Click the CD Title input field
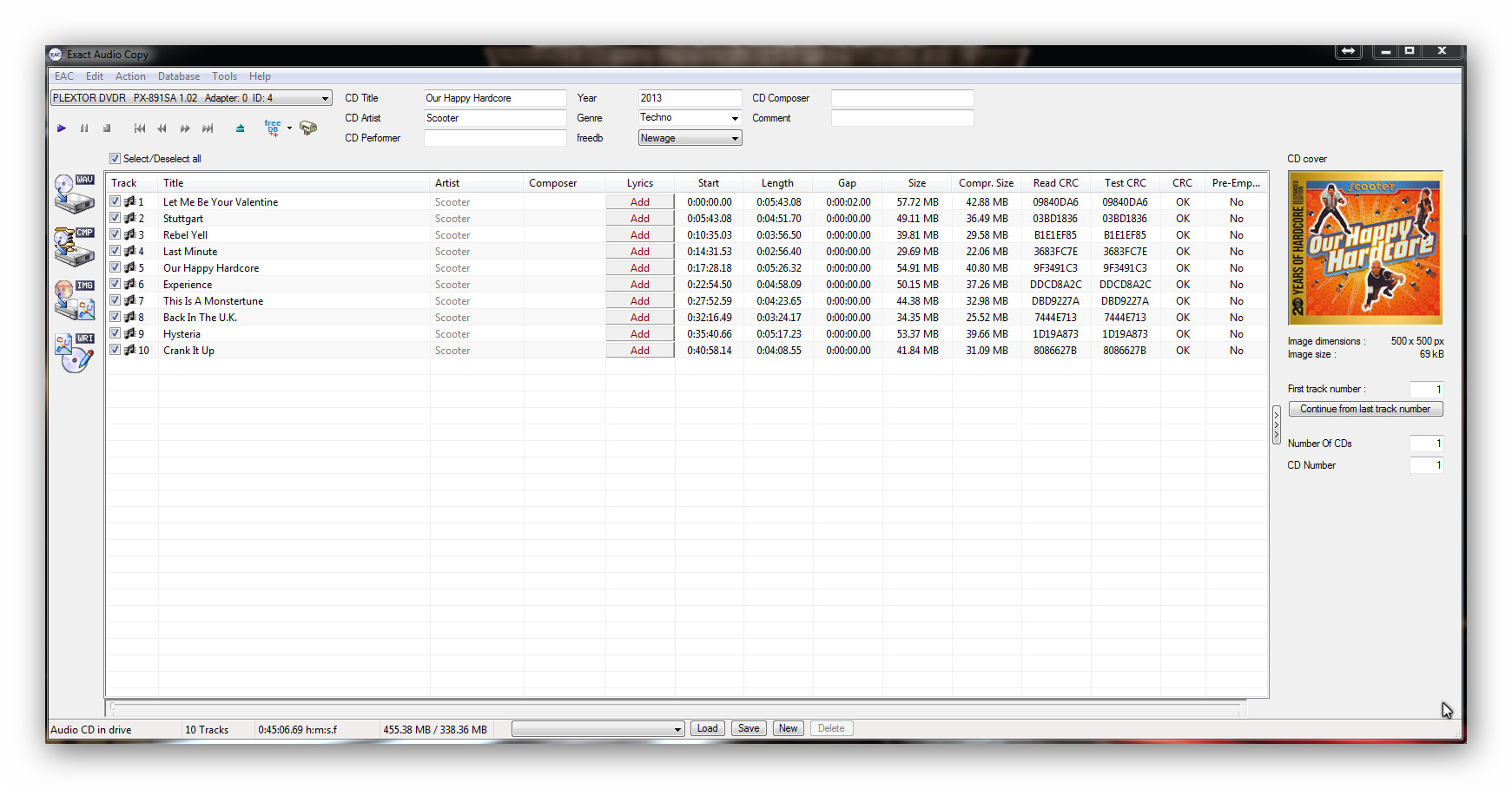The image size is (1512, 789). pyautogui.click(x=494, y=98)
